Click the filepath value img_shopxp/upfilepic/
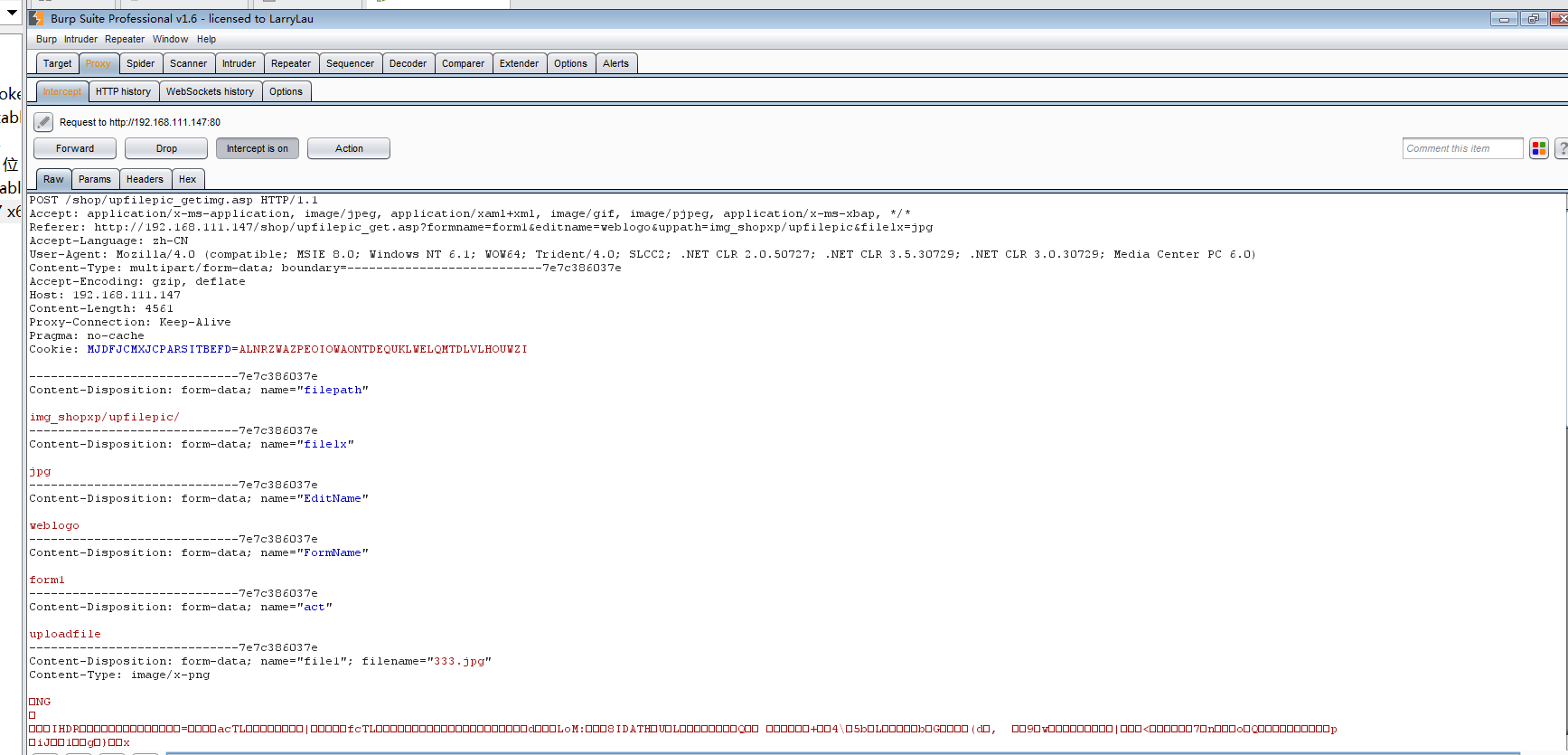This screenshot has height=755, width=1568. point(105,417)
